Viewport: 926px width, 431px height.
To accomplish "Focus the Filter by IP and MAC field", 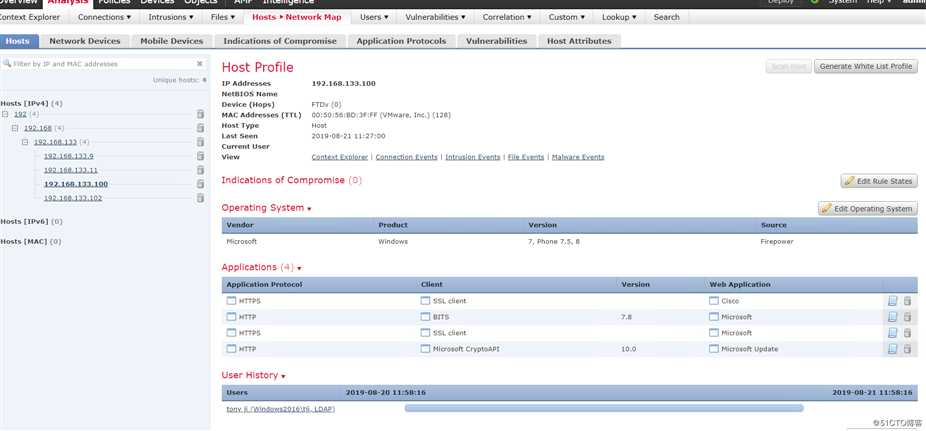I will tap(104, 64).
